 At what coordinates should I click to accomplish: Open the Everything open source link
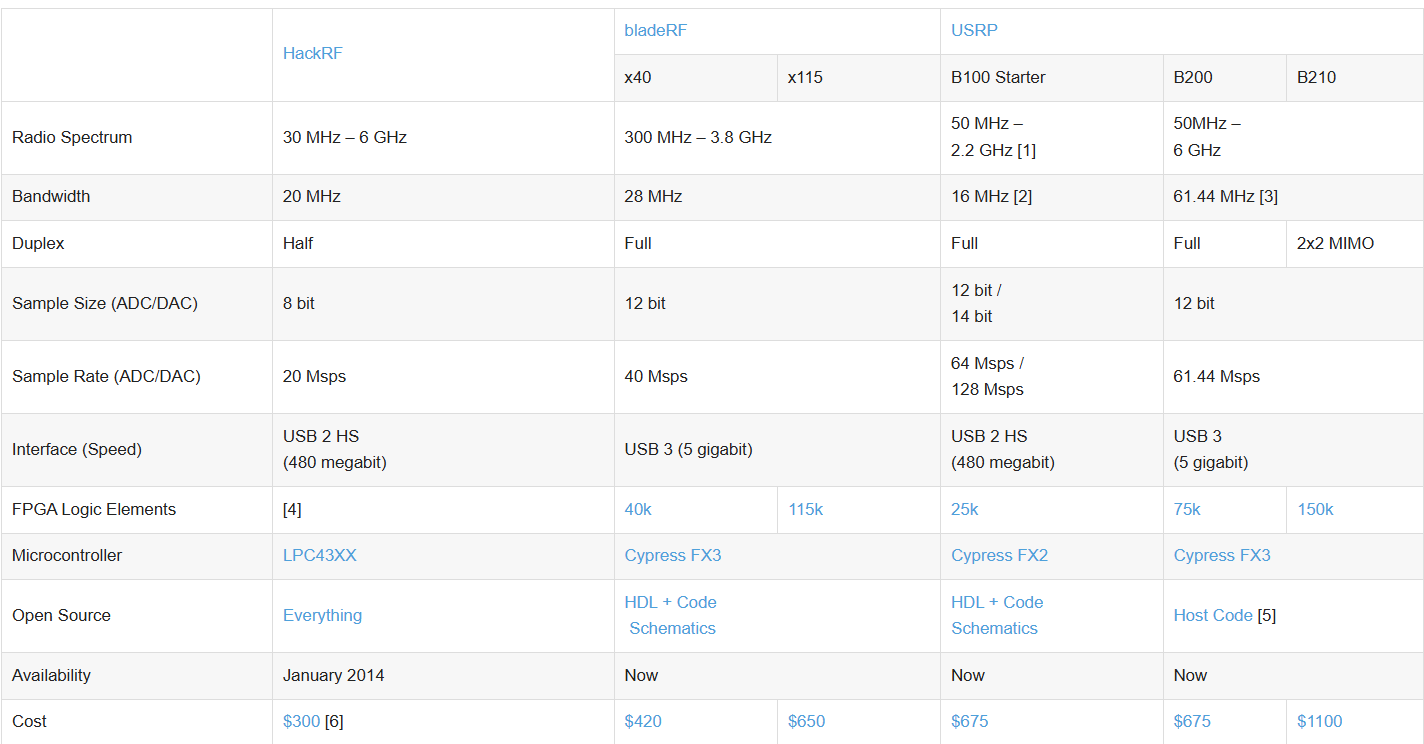pos(323,616)
